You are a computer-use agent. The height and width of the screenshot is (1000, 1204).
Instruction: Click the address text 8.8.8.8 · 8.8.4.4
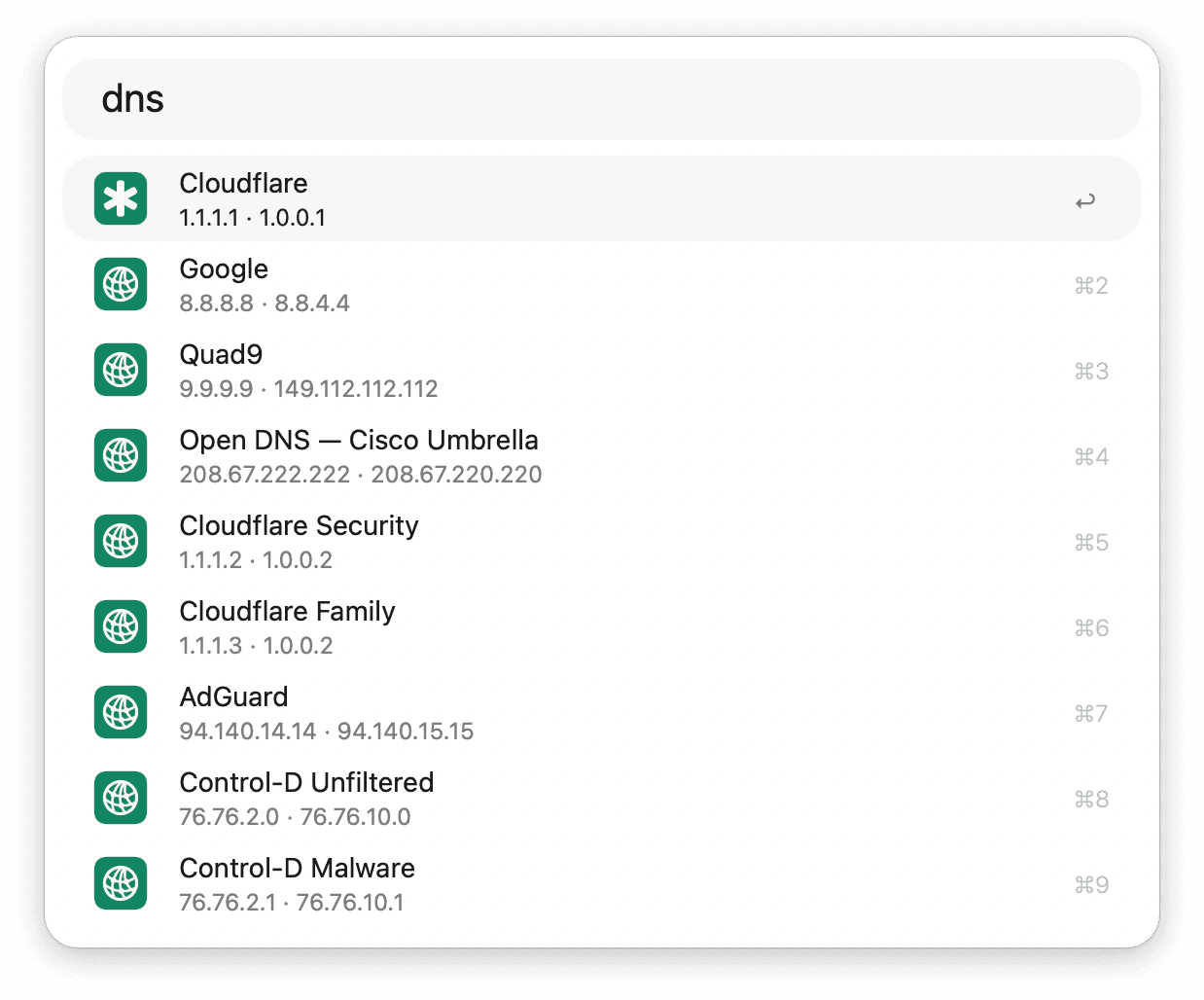(x=265, y=304)
